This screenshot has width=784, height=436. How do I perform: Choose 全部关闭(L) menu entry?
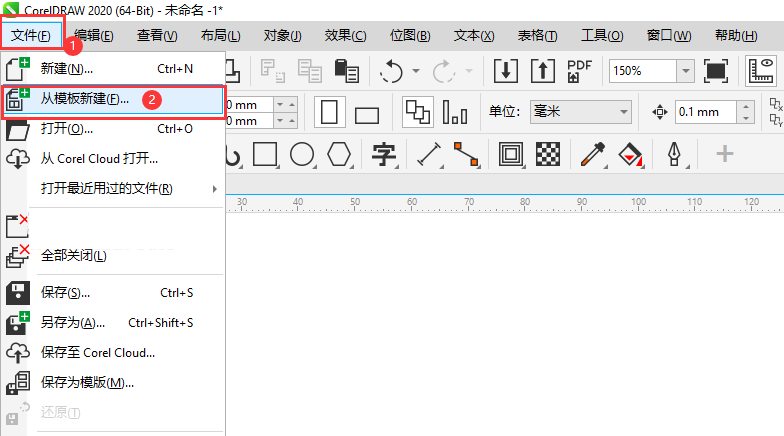coord(113,256)
